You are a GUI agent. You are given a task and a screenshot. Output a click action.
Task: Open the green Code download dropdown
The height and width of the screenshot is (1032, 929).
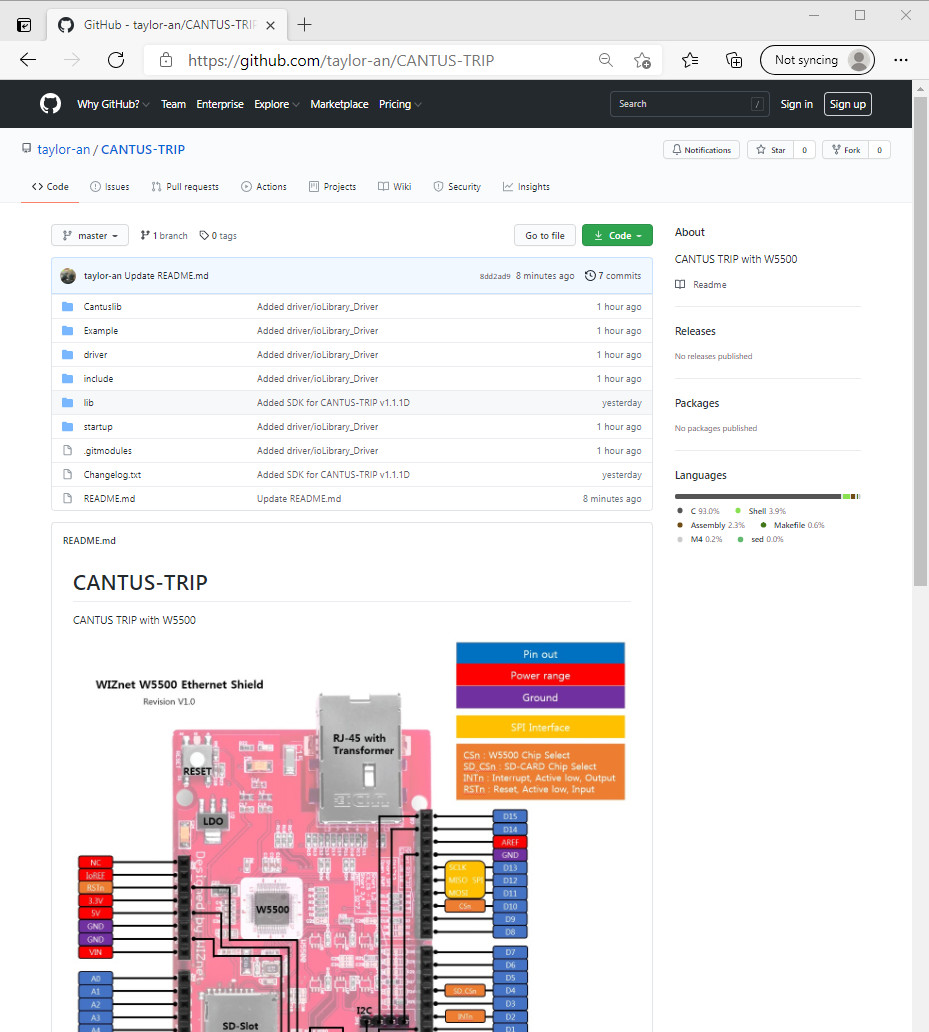coord(617,236)
